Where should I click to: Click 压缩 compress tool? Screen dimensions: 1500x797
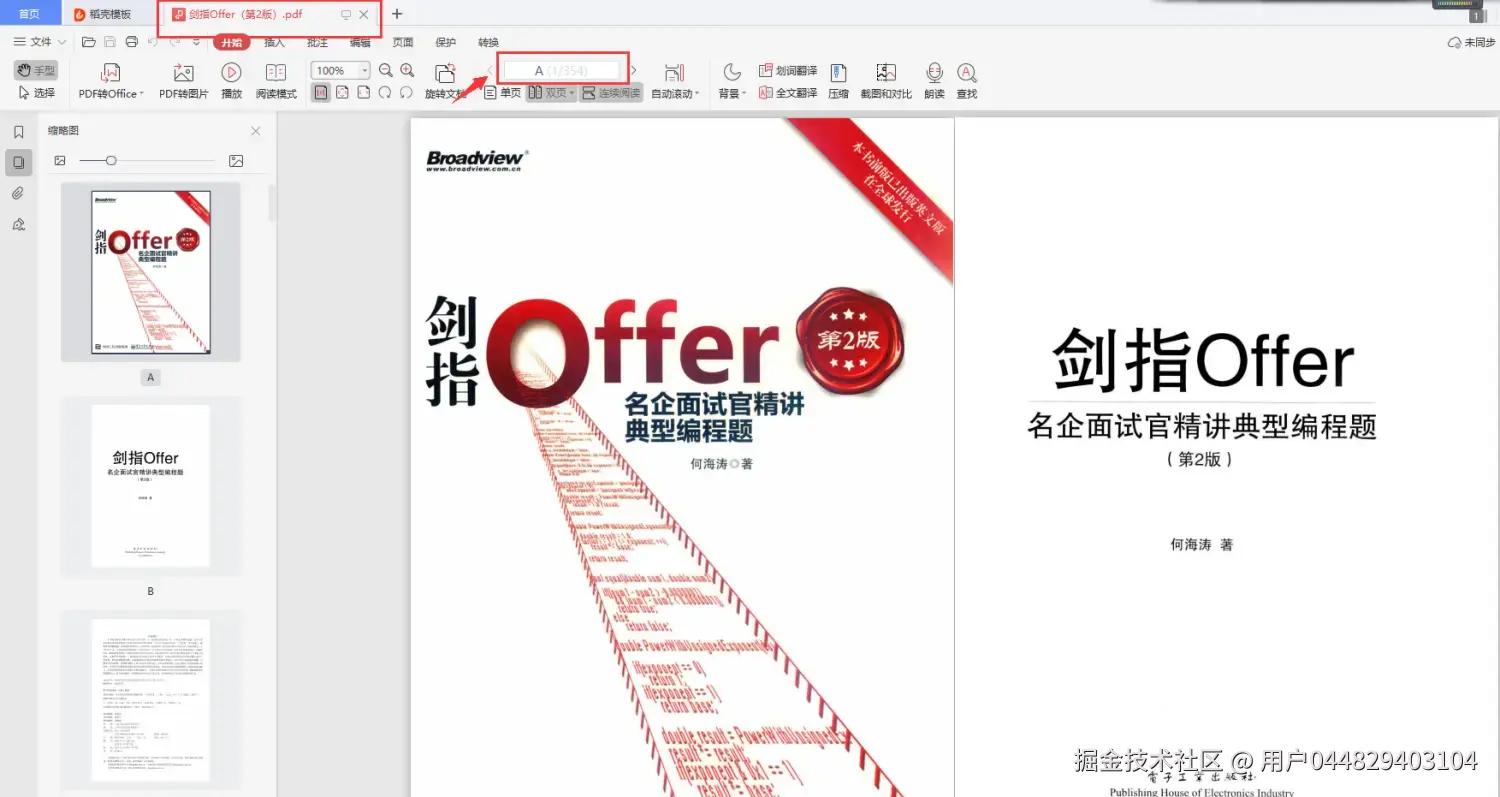838,81
